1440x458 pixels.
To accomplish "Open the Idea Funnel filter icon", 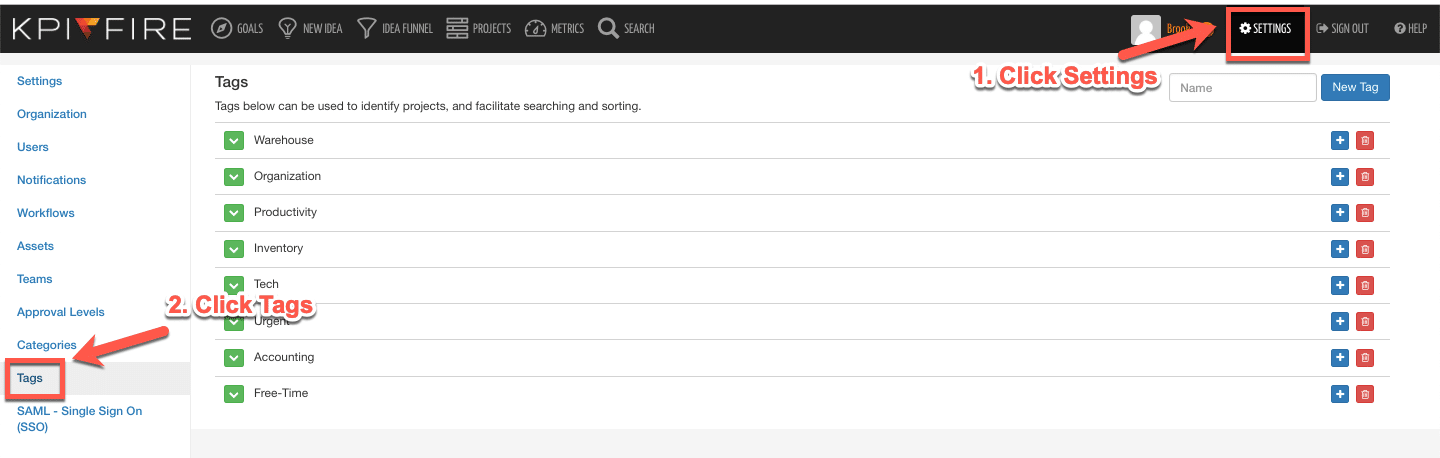I will (x=367, y=28).
